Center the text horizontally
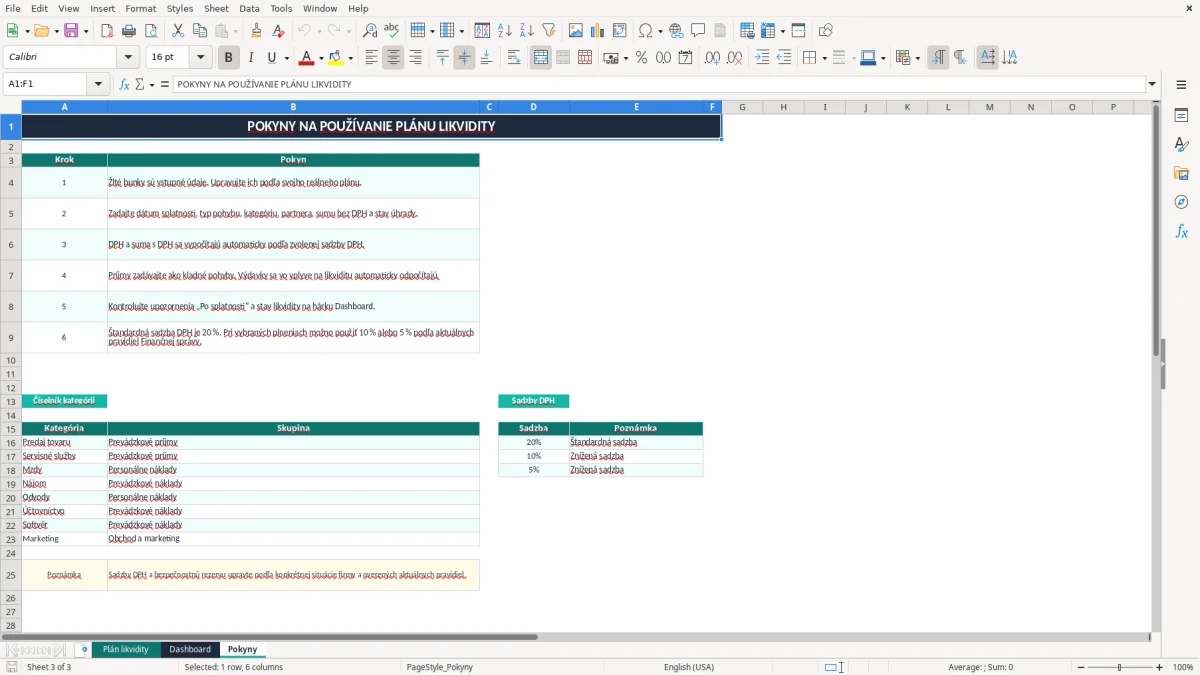 (394, 58)
